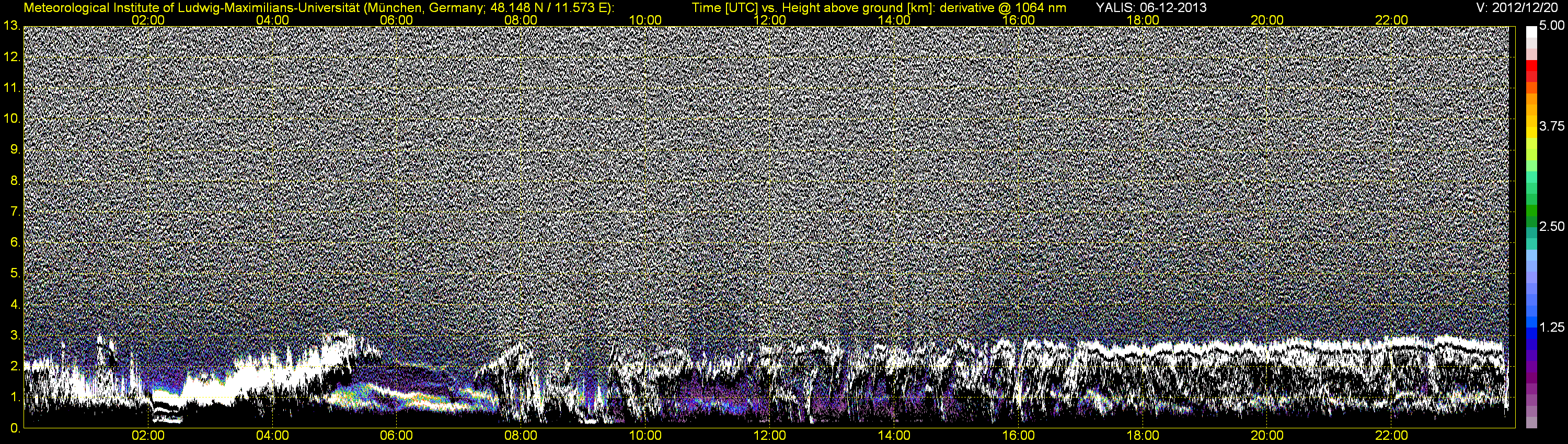Click the 18:00 label on top time axis
The height and width of the screenshot is (444, 1568).
1143,20
